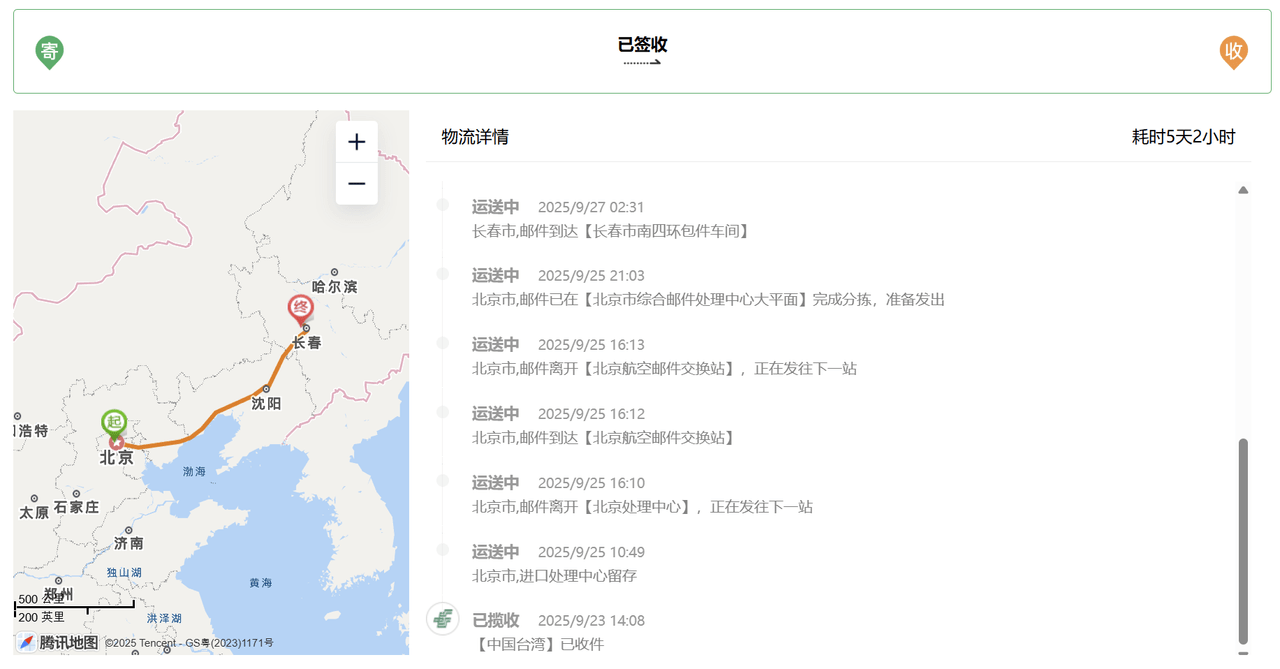This screenshot has height=669, width=1280.
Task: Click the green start marker at Beijing
Action: [x=115, y=424]
